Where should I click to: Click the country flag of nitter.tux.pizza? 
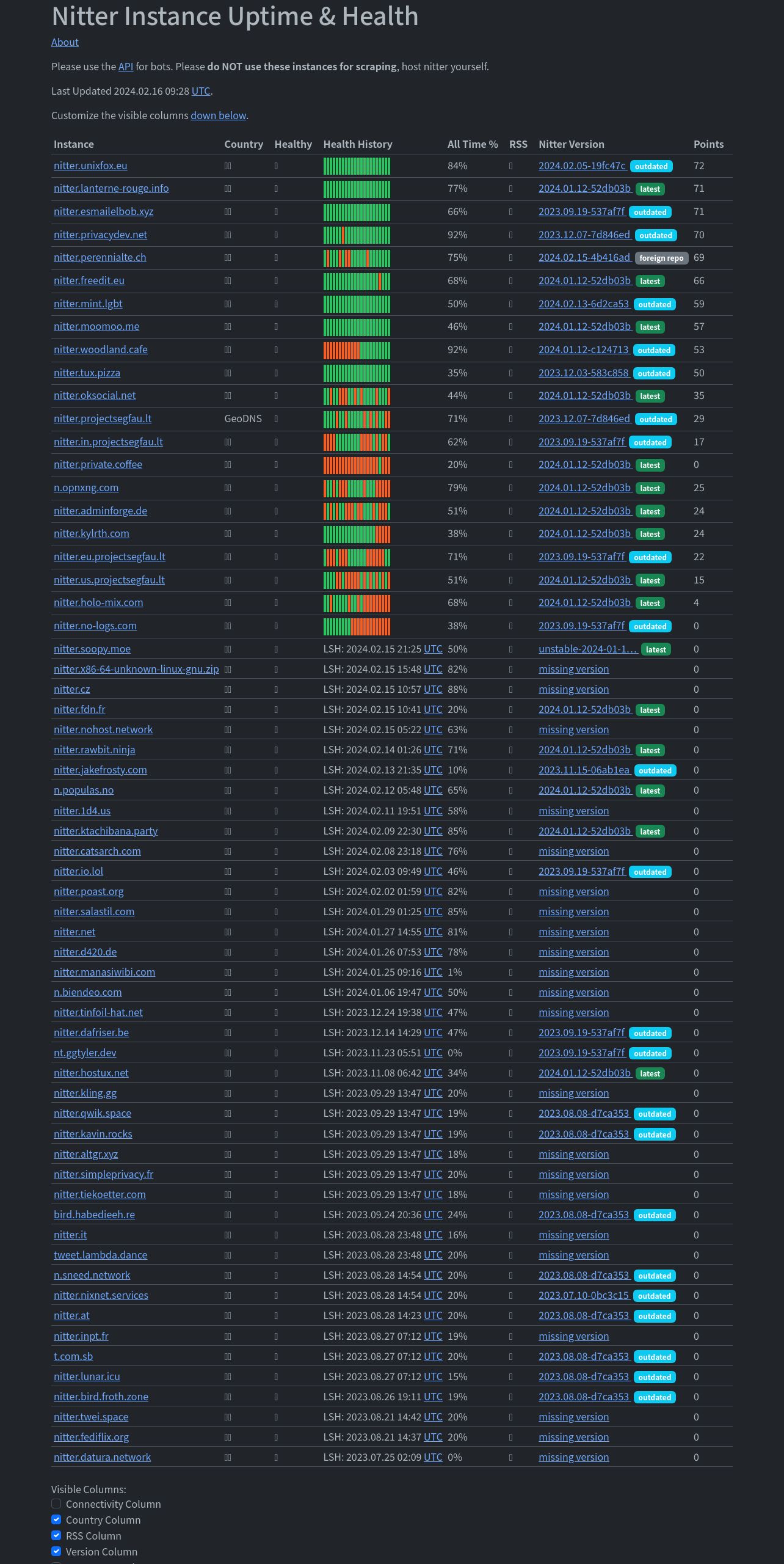coord(228,373)
